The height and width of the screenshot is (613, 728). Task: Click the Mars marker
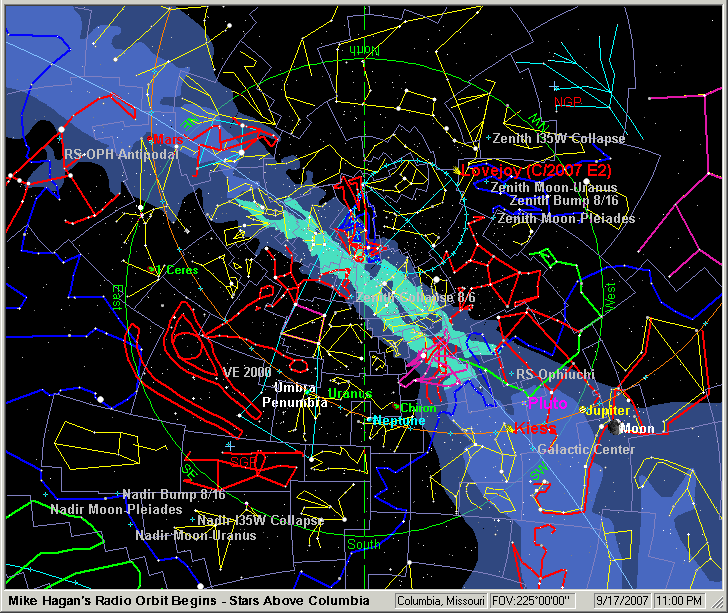[151, 139]
